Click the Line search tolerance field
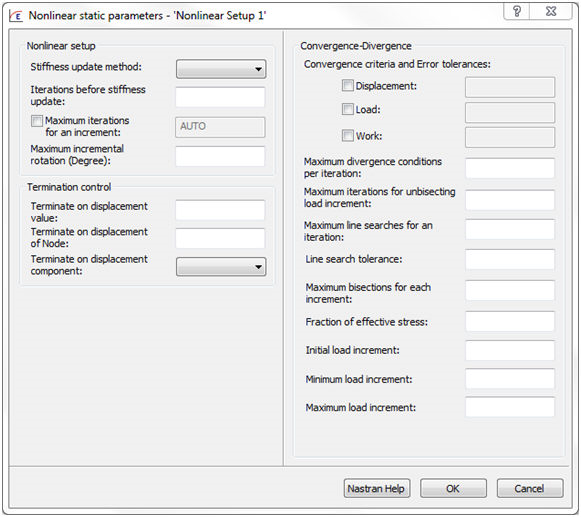Image resolution: width=581 pixels, height=517 pixels. (x=510, y=259)
